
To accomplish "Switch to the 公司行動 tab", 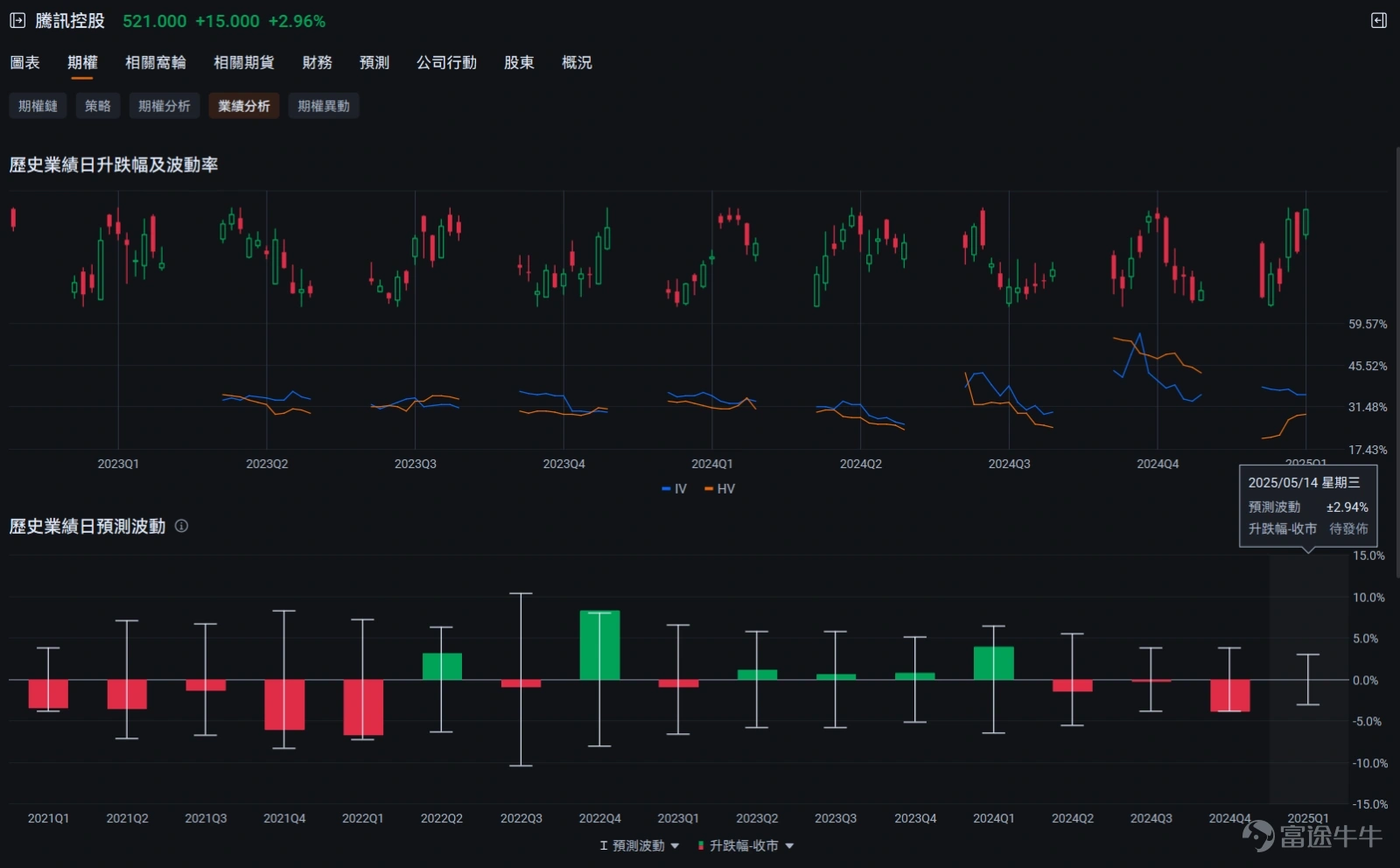I will tap(446, 62).
